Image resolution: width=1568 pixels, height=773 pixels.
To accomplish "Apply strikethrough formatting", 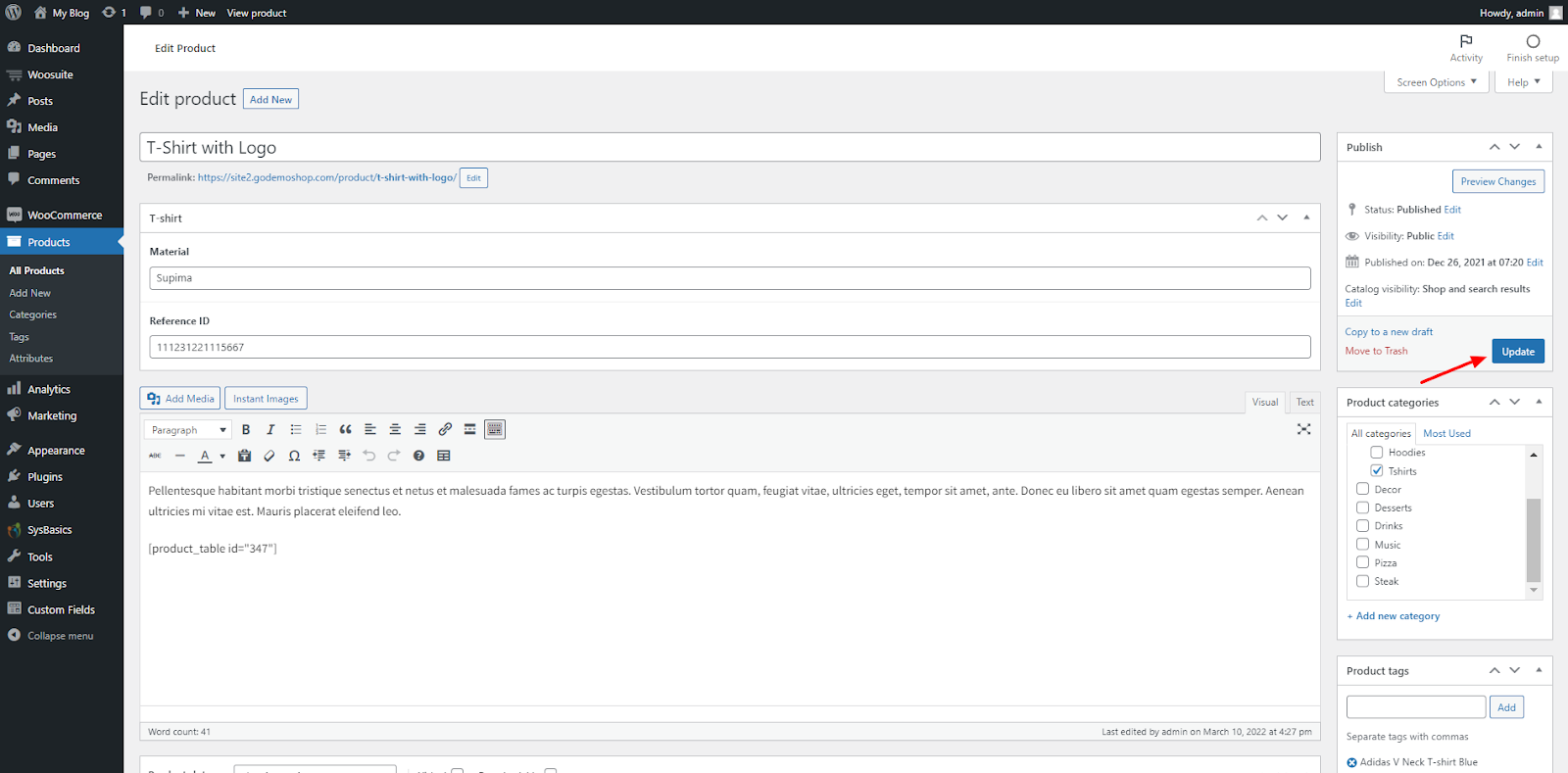I will [155, 456].
